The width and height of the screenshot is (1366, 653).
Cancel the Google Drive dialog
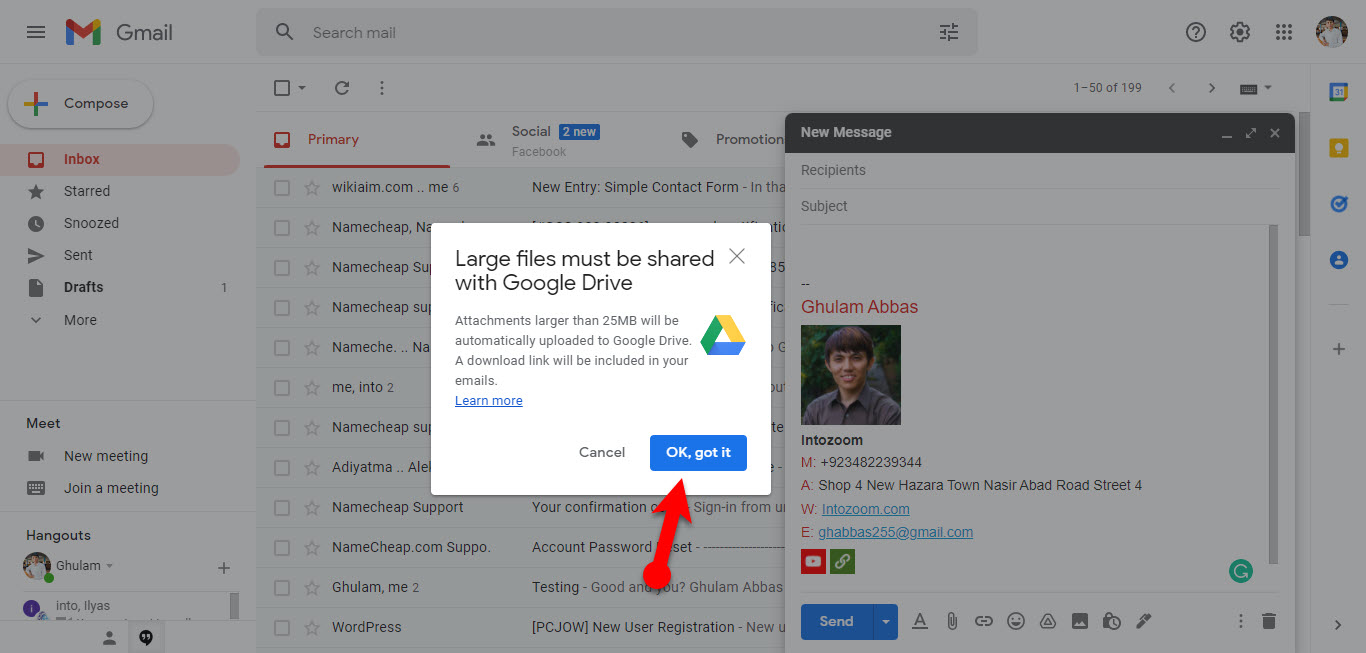point(602,452)
